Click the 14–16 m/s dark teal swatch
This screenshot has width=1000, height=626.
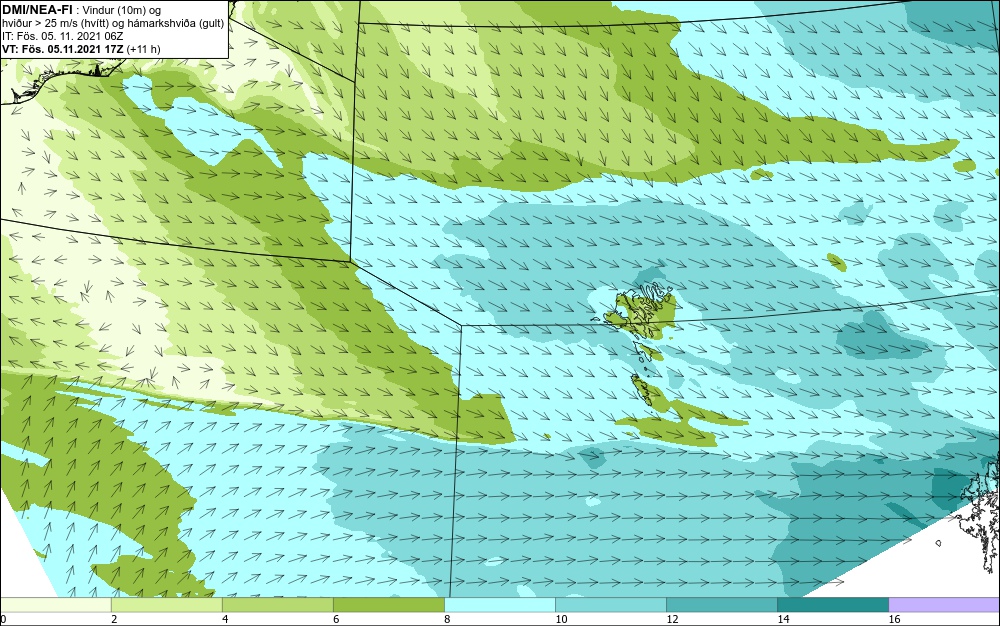pos(832,604)
